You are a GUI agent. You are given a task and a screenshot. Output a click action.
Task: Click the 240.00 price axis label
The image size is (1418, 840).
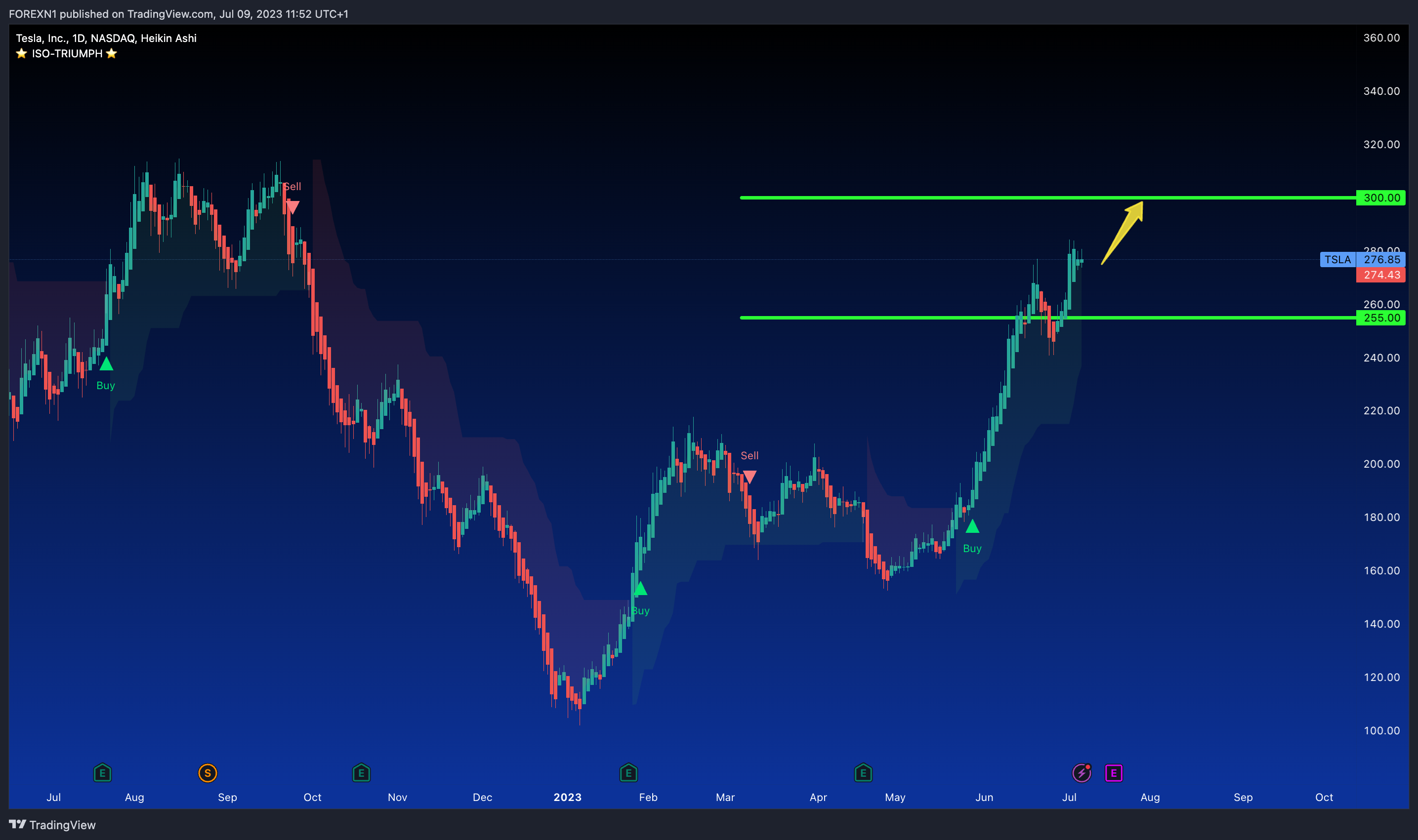click(1381, 358)
